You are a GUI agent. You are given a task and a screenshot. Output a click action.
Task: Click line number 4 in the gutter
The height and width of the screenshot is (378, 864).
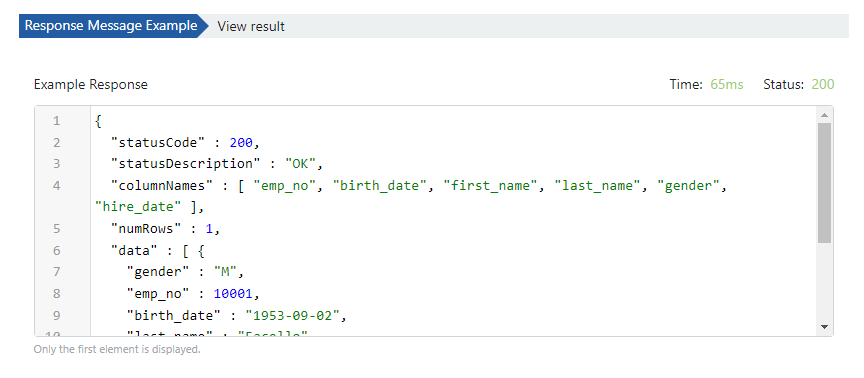[x=57, y=186]
